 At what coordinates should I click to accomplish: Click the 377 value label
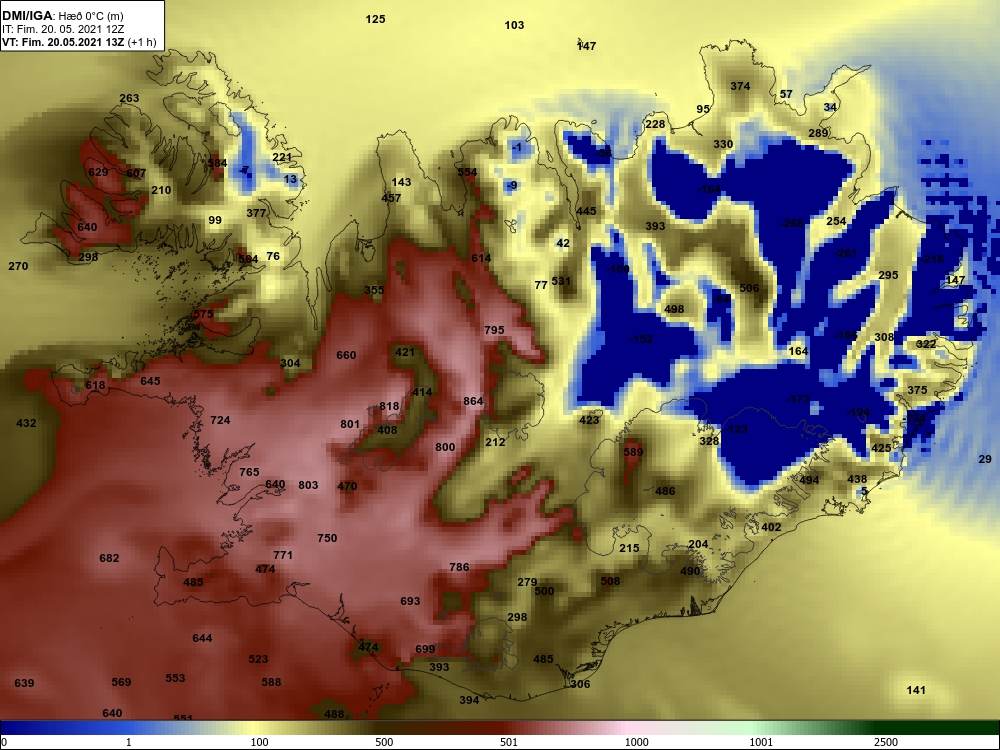tap(256, 213)
